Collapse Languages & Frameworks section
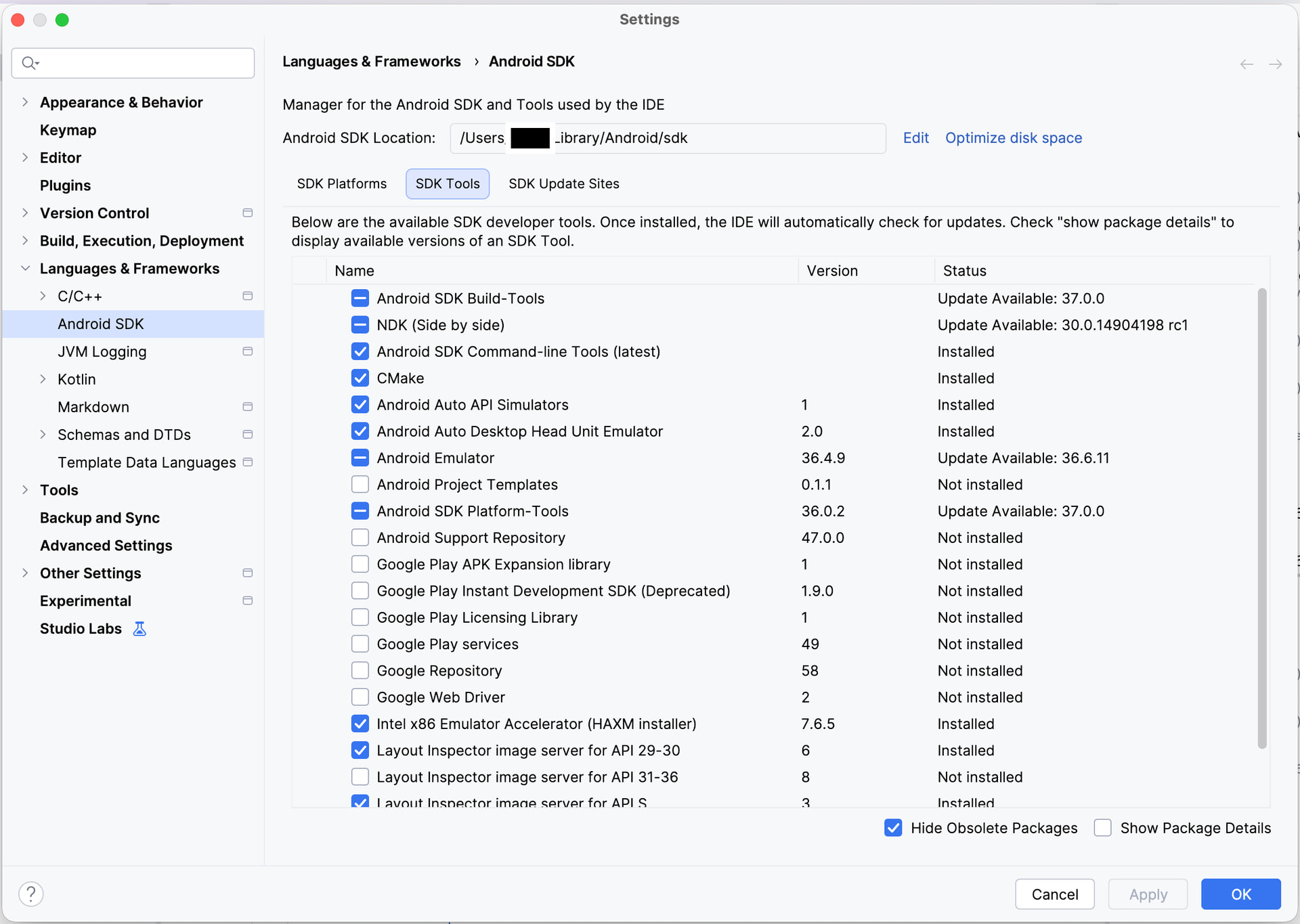The image size is (1300, 924). point(25,269)
